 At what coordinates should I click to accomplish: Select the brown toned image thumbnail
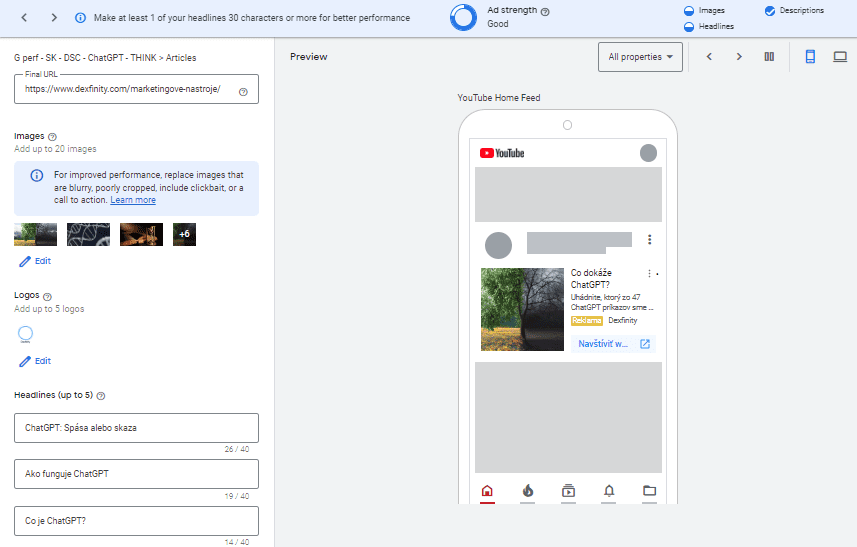(x=142, y=234)
